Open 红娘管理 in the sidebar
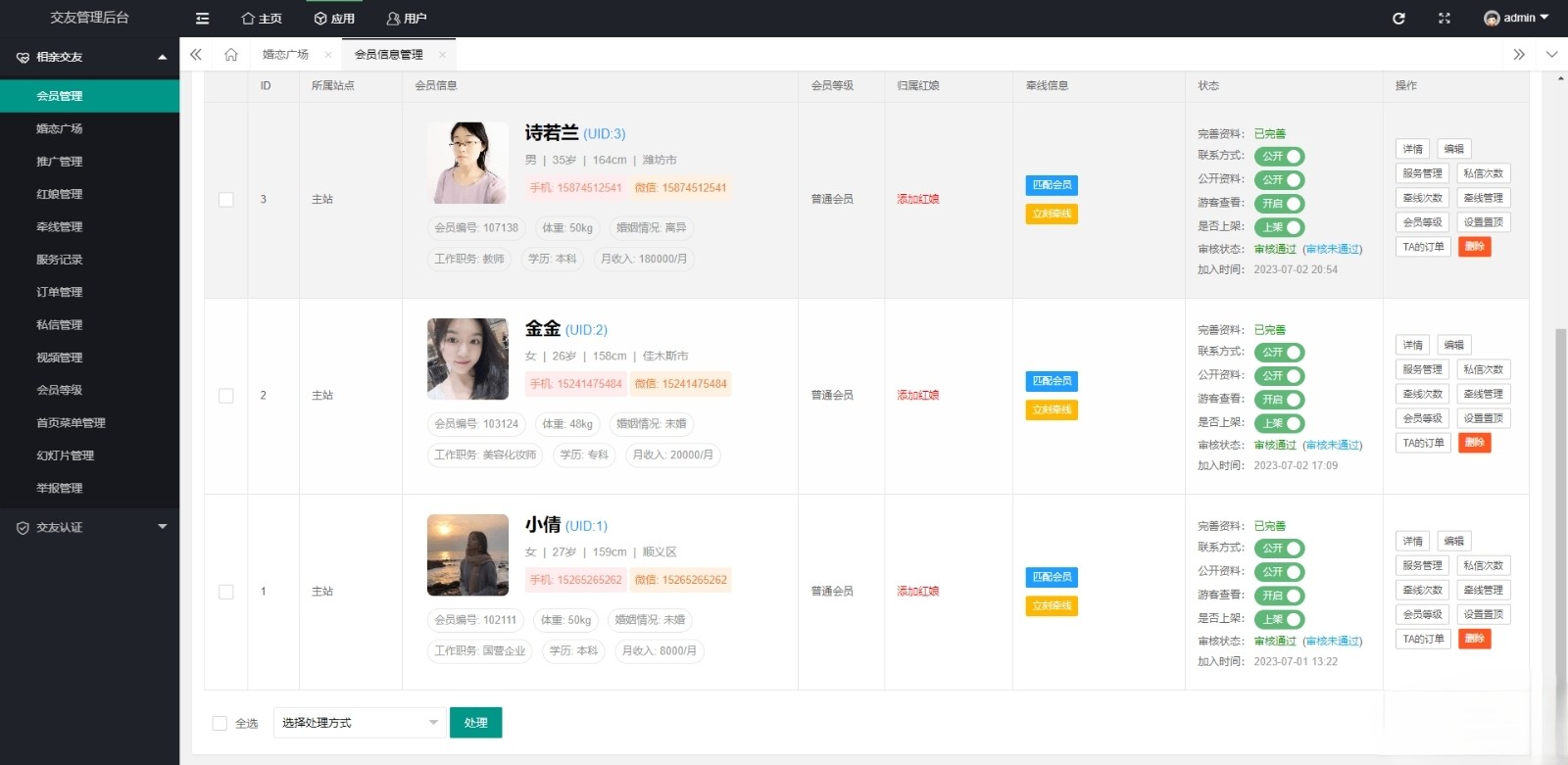 (89, 194)
